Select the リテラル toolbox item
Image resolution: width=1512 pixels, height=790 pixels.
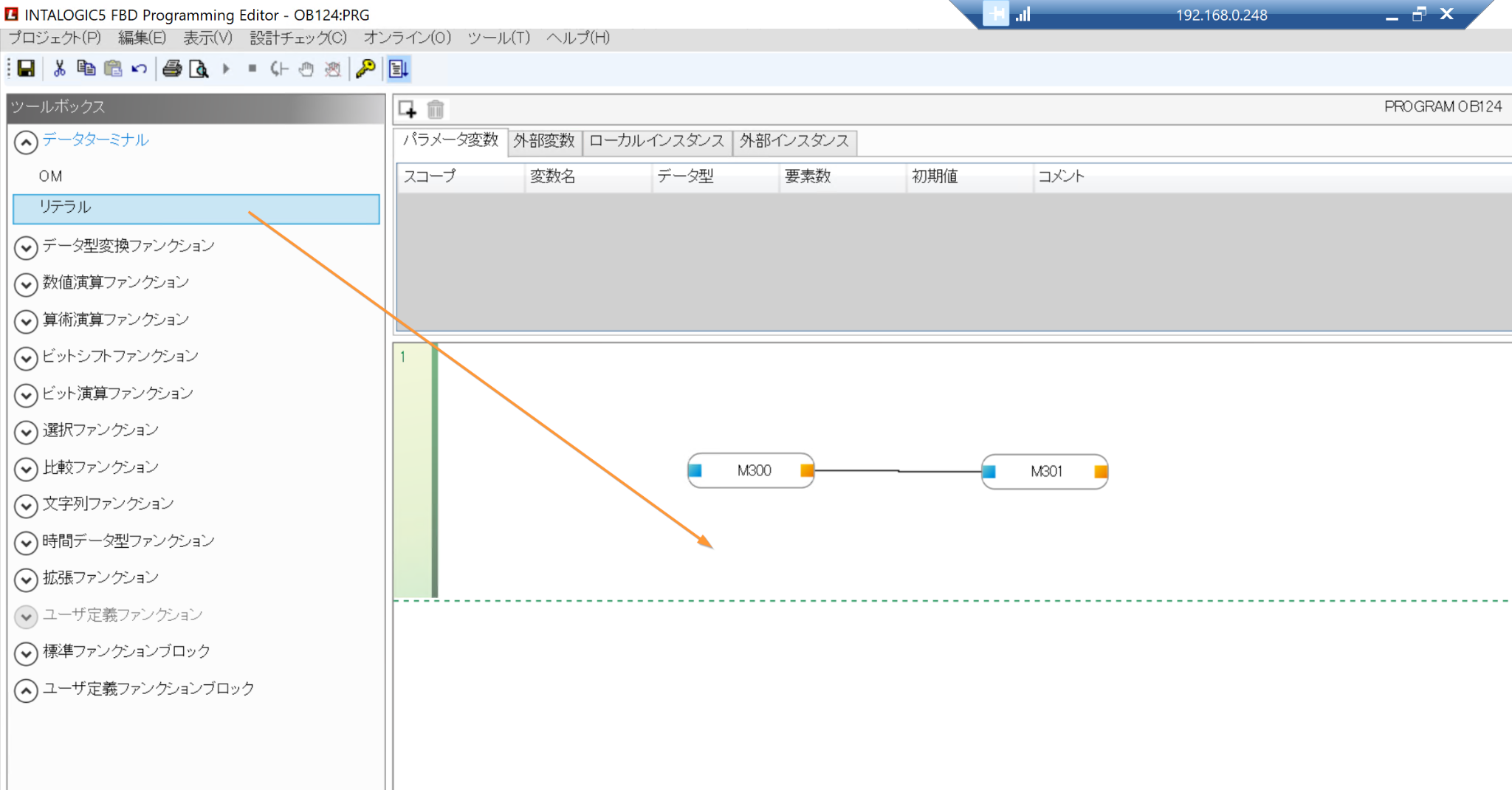tap(196, 207)
